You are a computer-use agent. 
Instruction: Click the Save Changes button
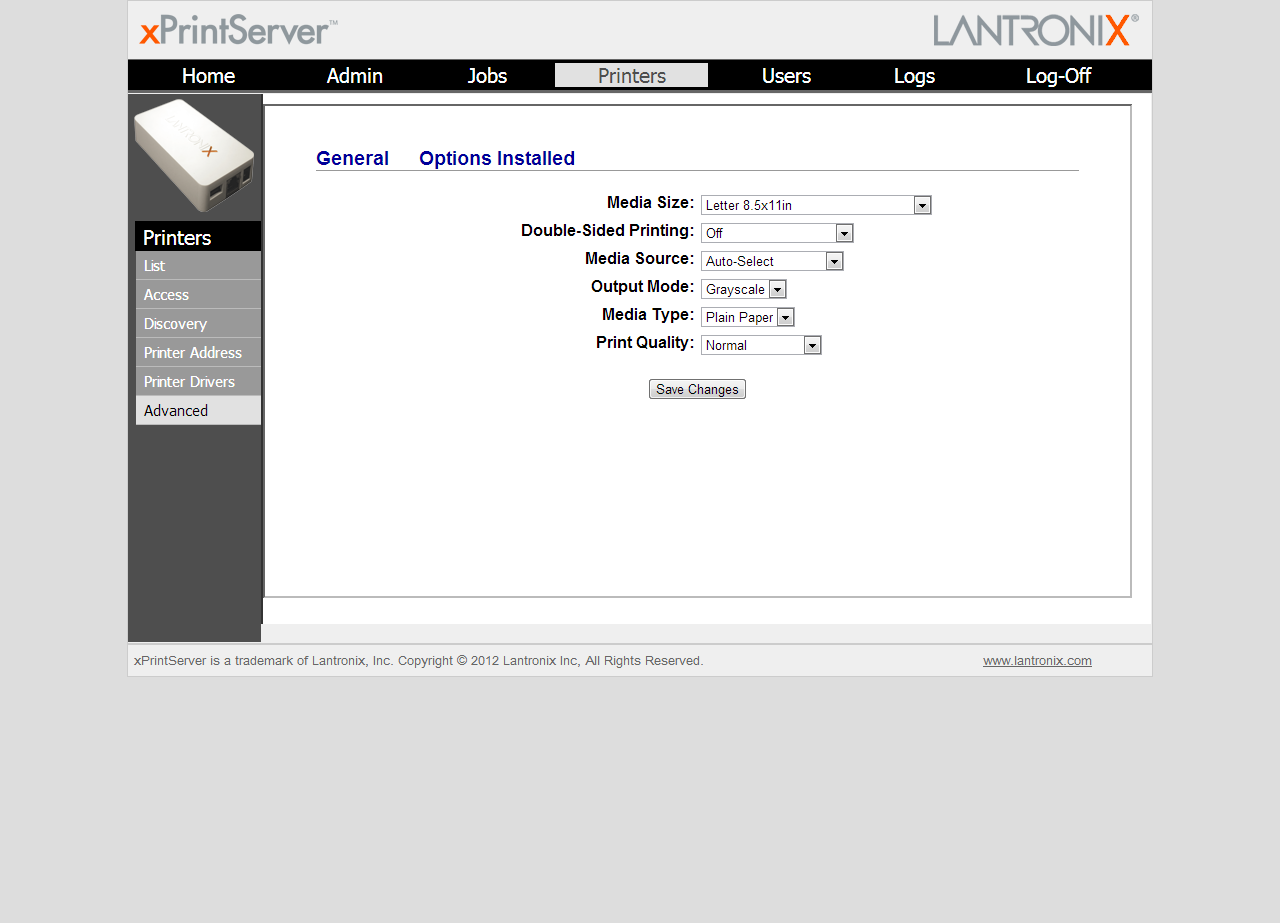(697, 390)
